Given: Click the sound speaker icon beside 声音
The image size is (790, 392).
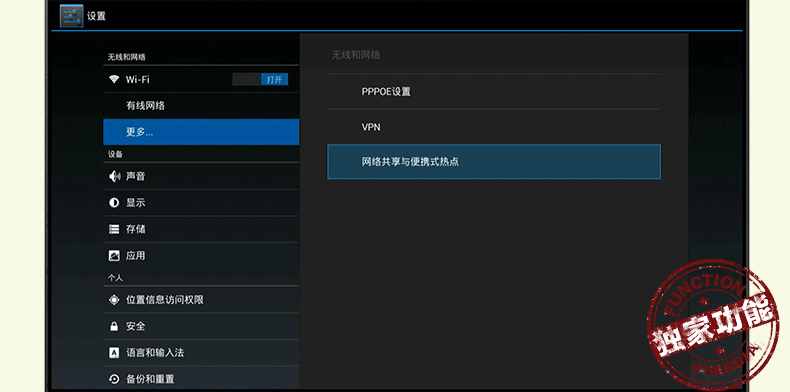Looking at the screenshot, I should click(x=114, y=176).
